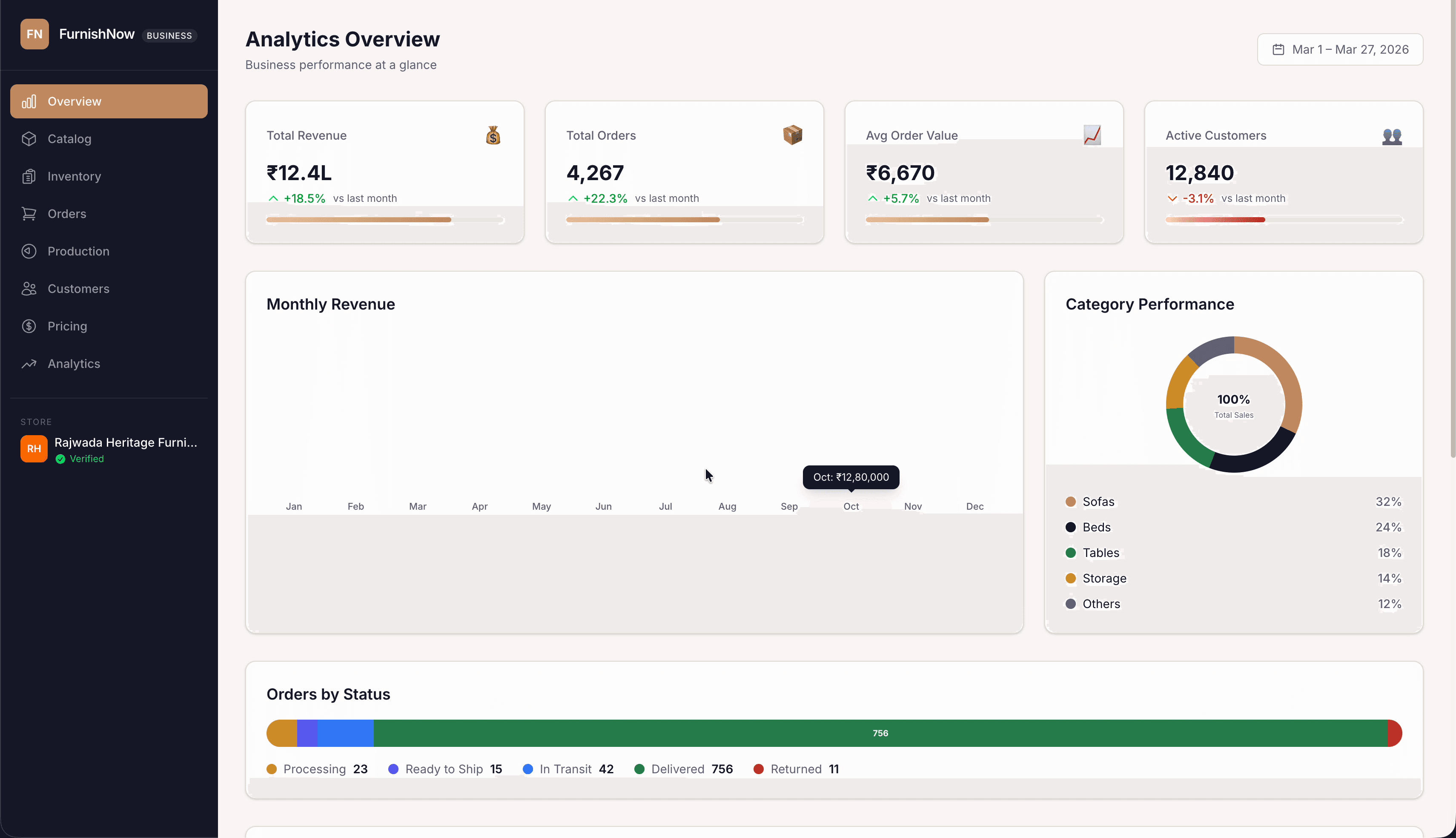Select the Analytics trend-arrow icon
Image resolution: width=1456 pixels, height=838 pixels.
pyautogui.click(x=29, y=363)
